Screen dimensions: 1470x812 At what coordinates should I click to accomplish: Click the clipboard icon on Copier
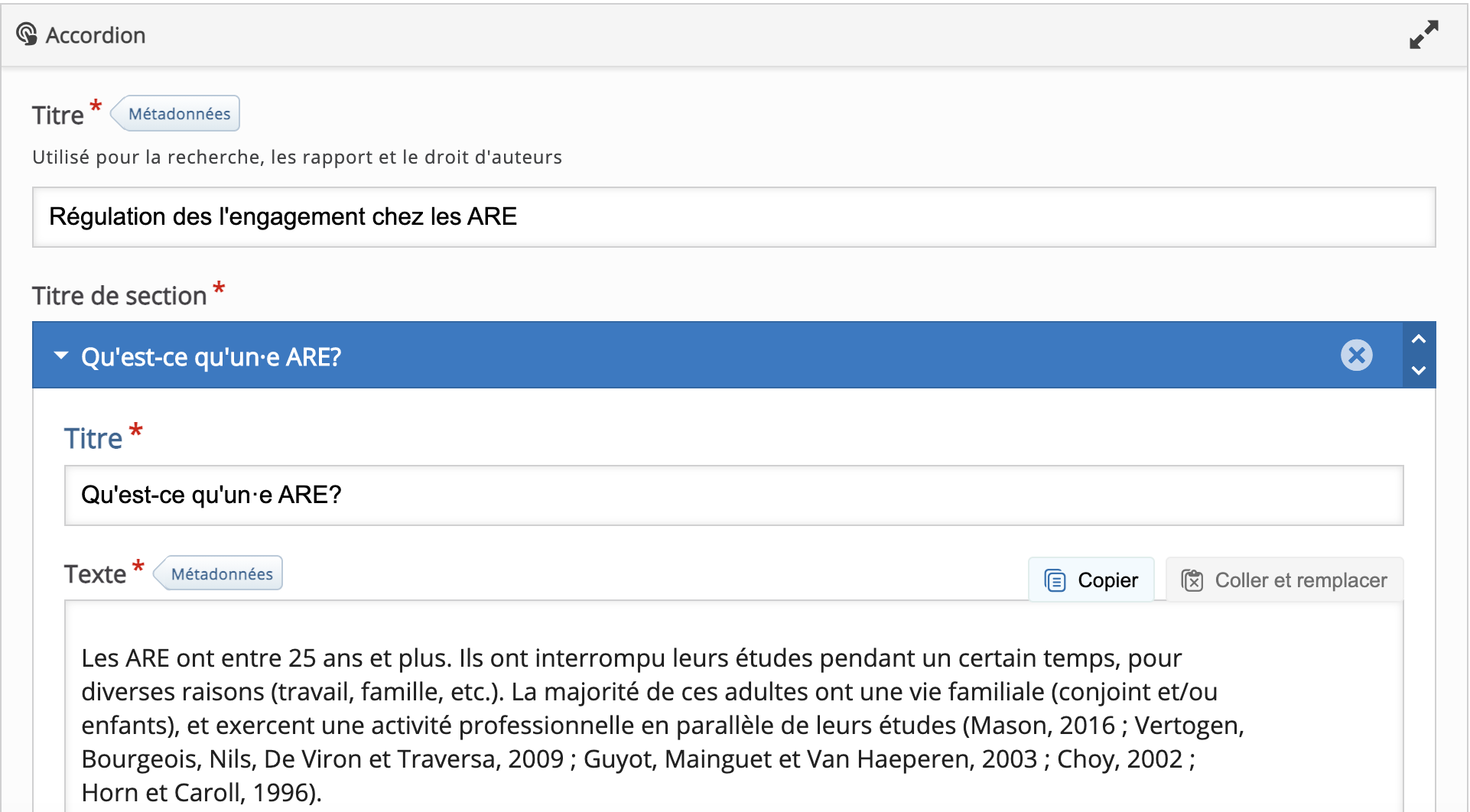[1055, 581]
